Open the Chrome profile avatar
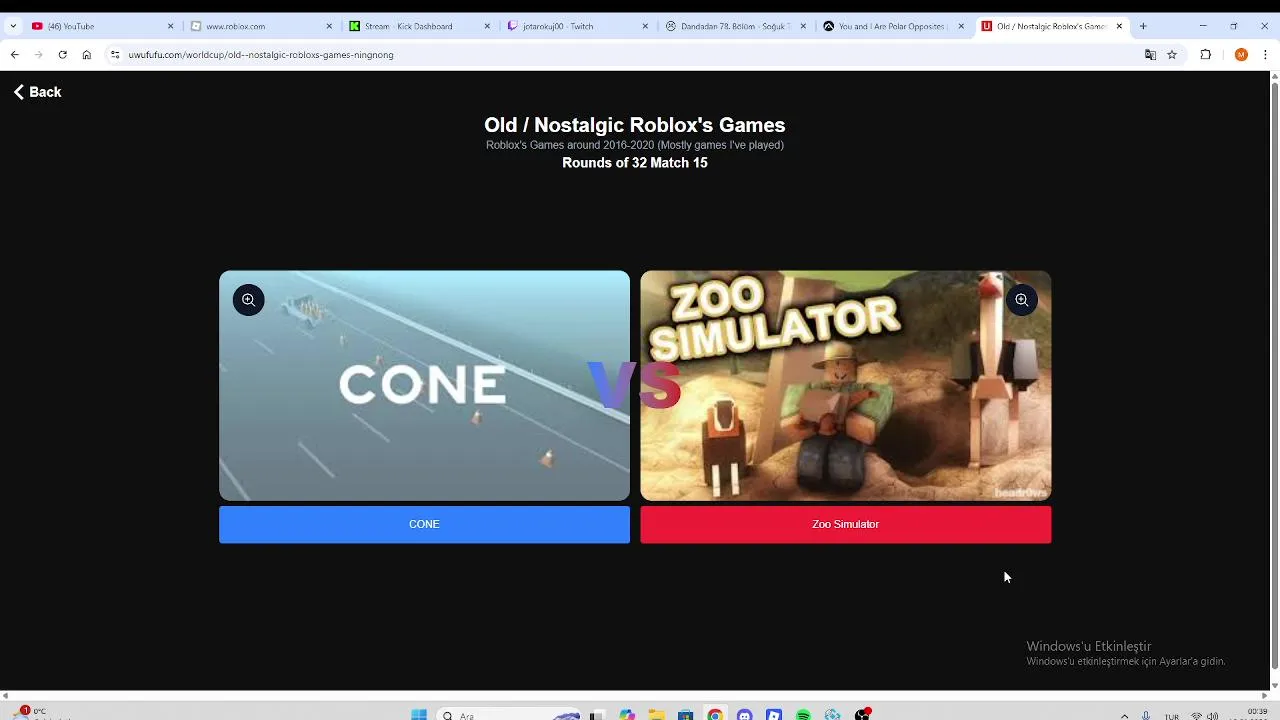1280x720 pixels. click(1241, 55)
